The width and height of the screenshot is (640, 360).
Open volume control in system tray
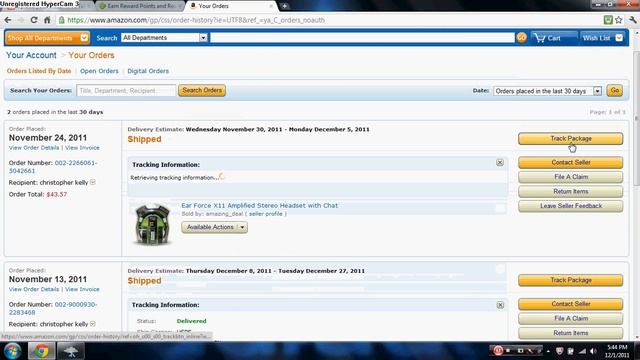click(x=593, y=351)
